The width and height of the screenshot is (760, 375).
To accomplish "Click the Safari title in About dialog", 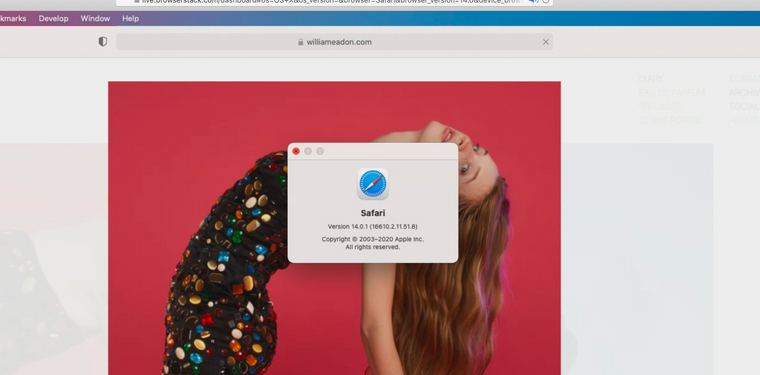I will [x=373, y=213].
